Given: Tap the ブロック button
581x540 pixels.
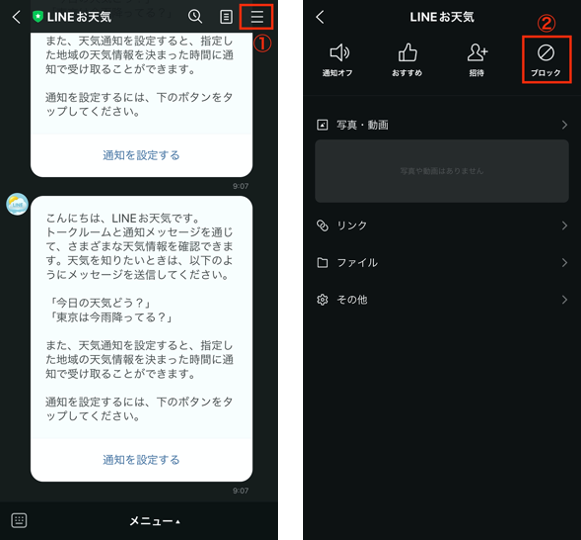Looking at the screenshot, I should pyautogui.click(x=546, y=60).
